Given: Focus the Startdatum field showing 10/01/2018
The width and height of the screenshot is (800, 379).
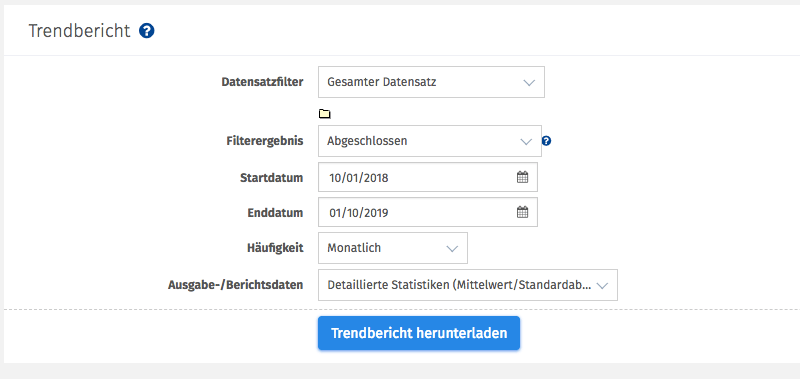Looking at the screenshot, I should 428,178.
